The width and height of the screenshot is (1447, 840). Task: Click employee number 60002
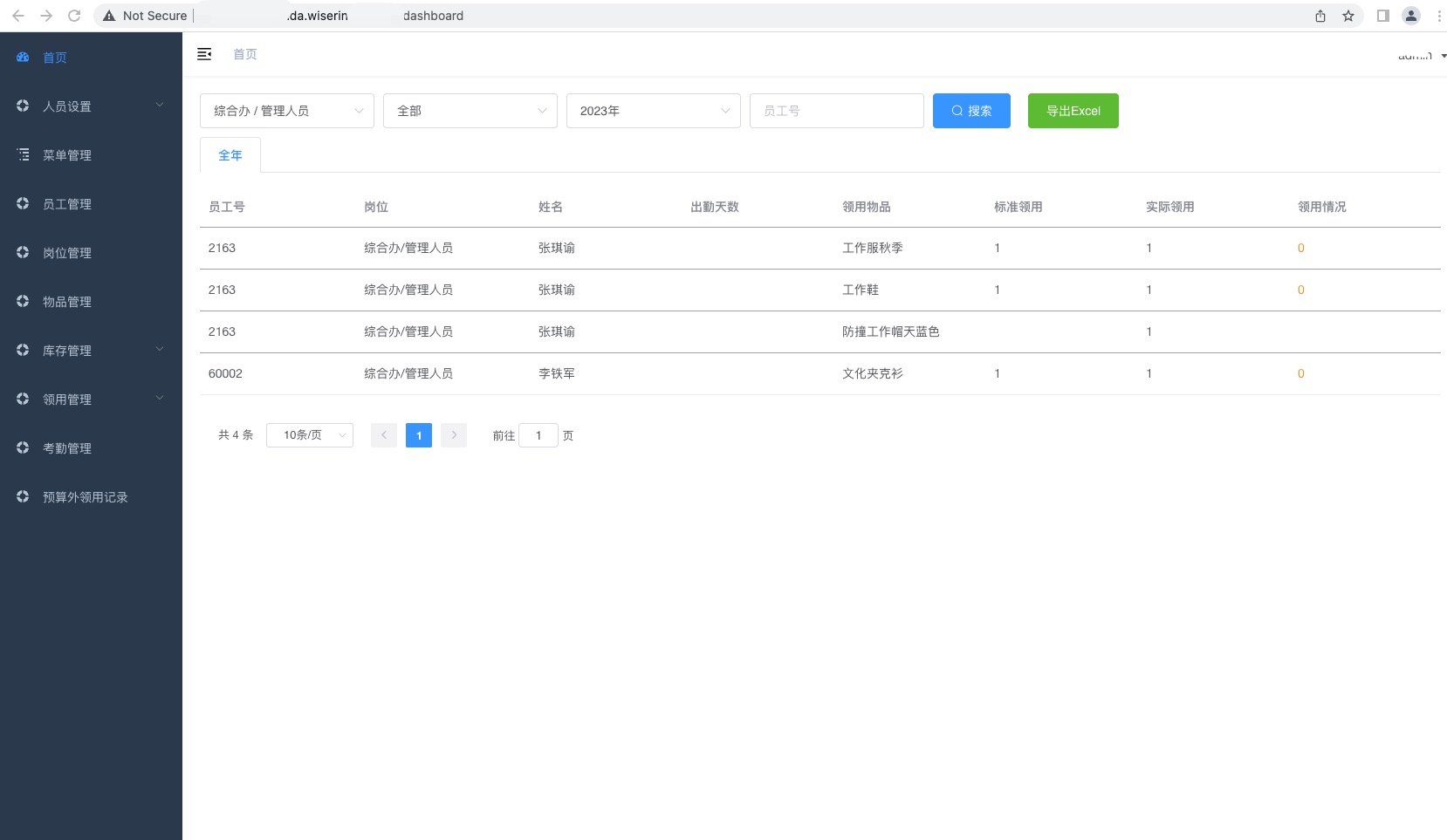coord(225,373)
